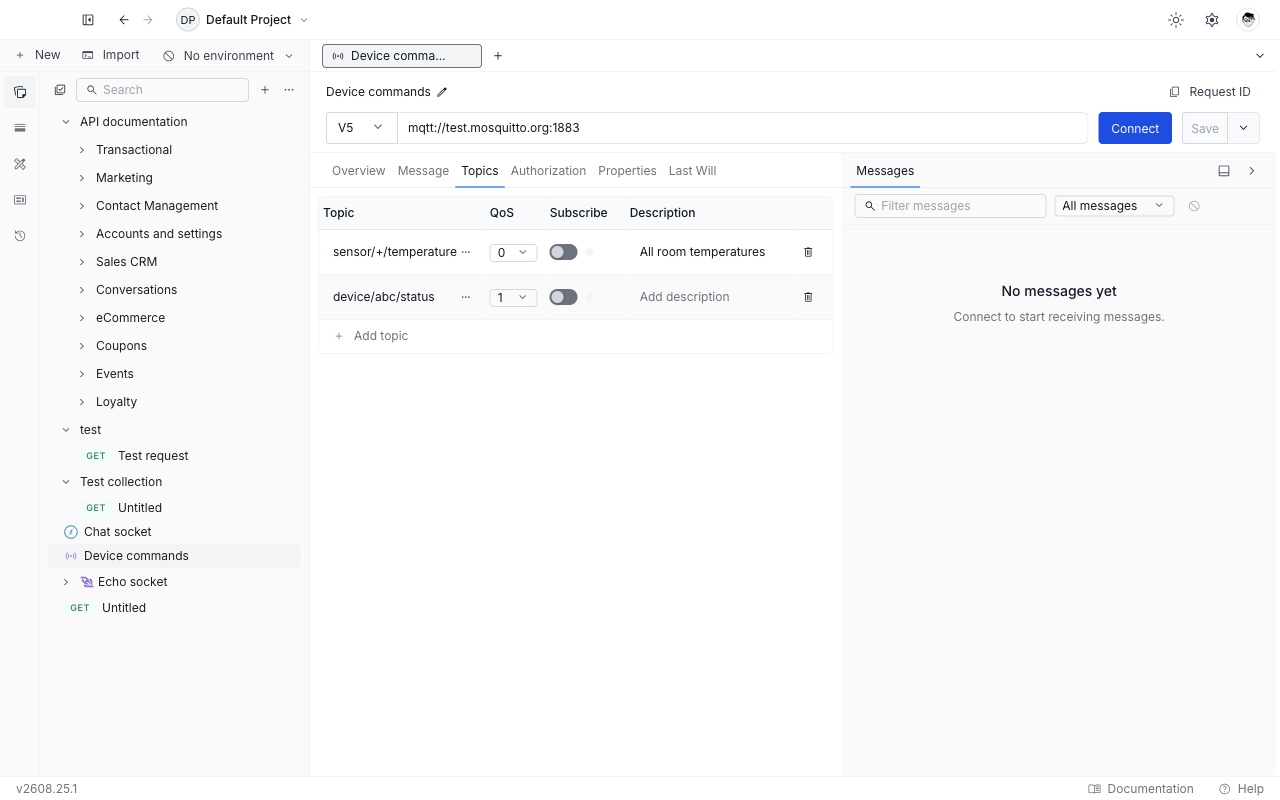
Task: Click the collection filter icon left of Search
Action: pos(60,90)
